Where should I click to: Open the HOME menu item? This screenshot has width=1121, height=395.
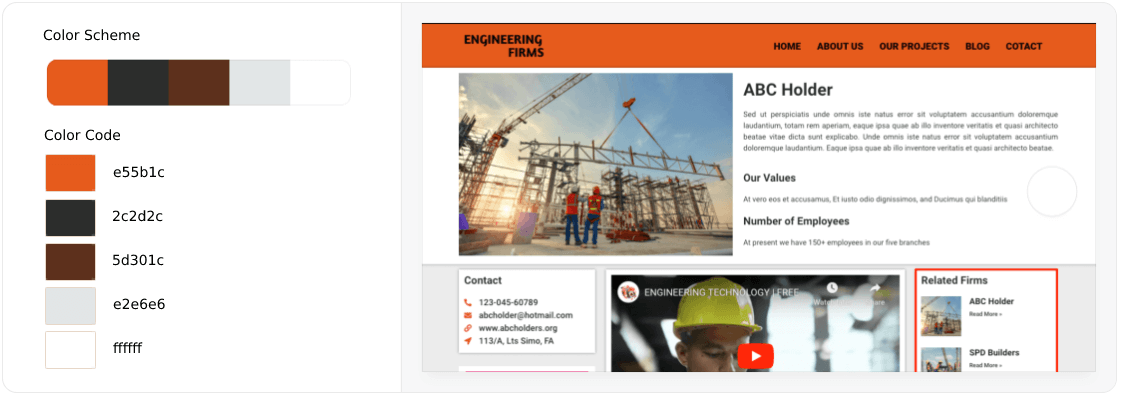787,46
